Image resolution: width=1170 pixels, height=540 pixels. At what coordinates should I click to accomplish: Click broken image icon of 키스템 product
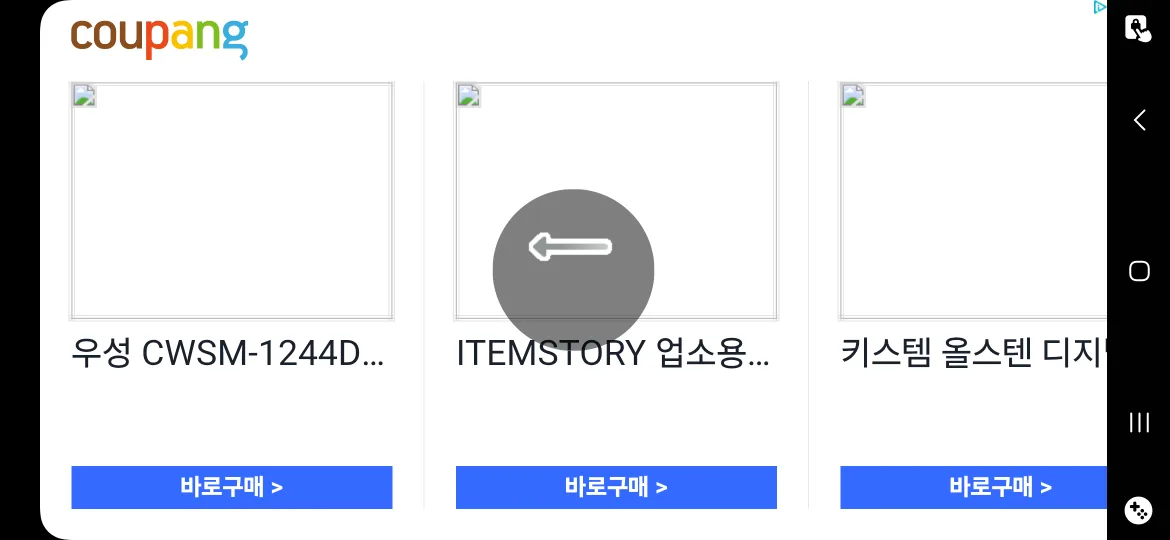click(x=854, y=95)
